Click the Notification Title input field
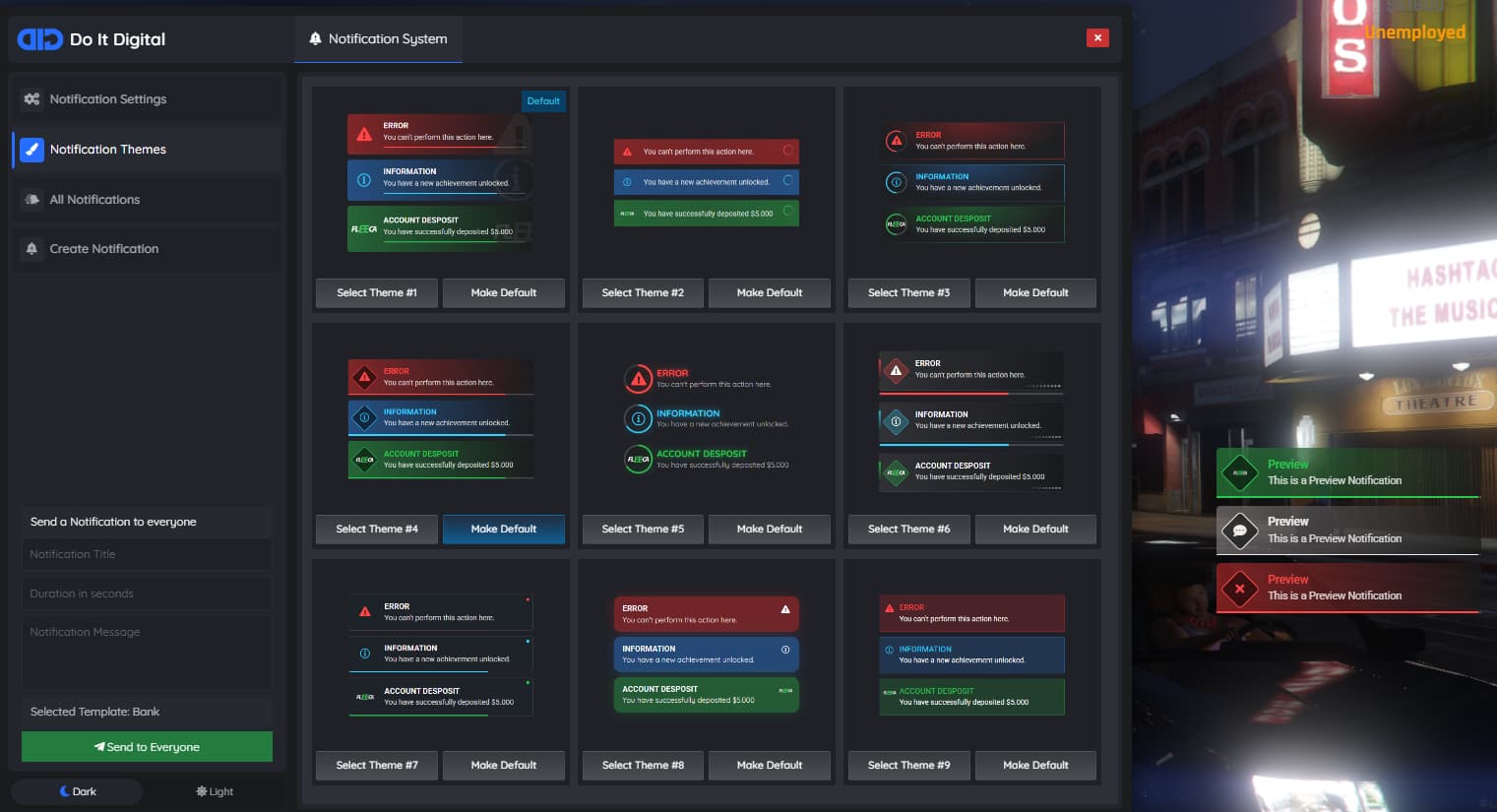This screenshot has height=812, width=1497. [x=146, y=553]
